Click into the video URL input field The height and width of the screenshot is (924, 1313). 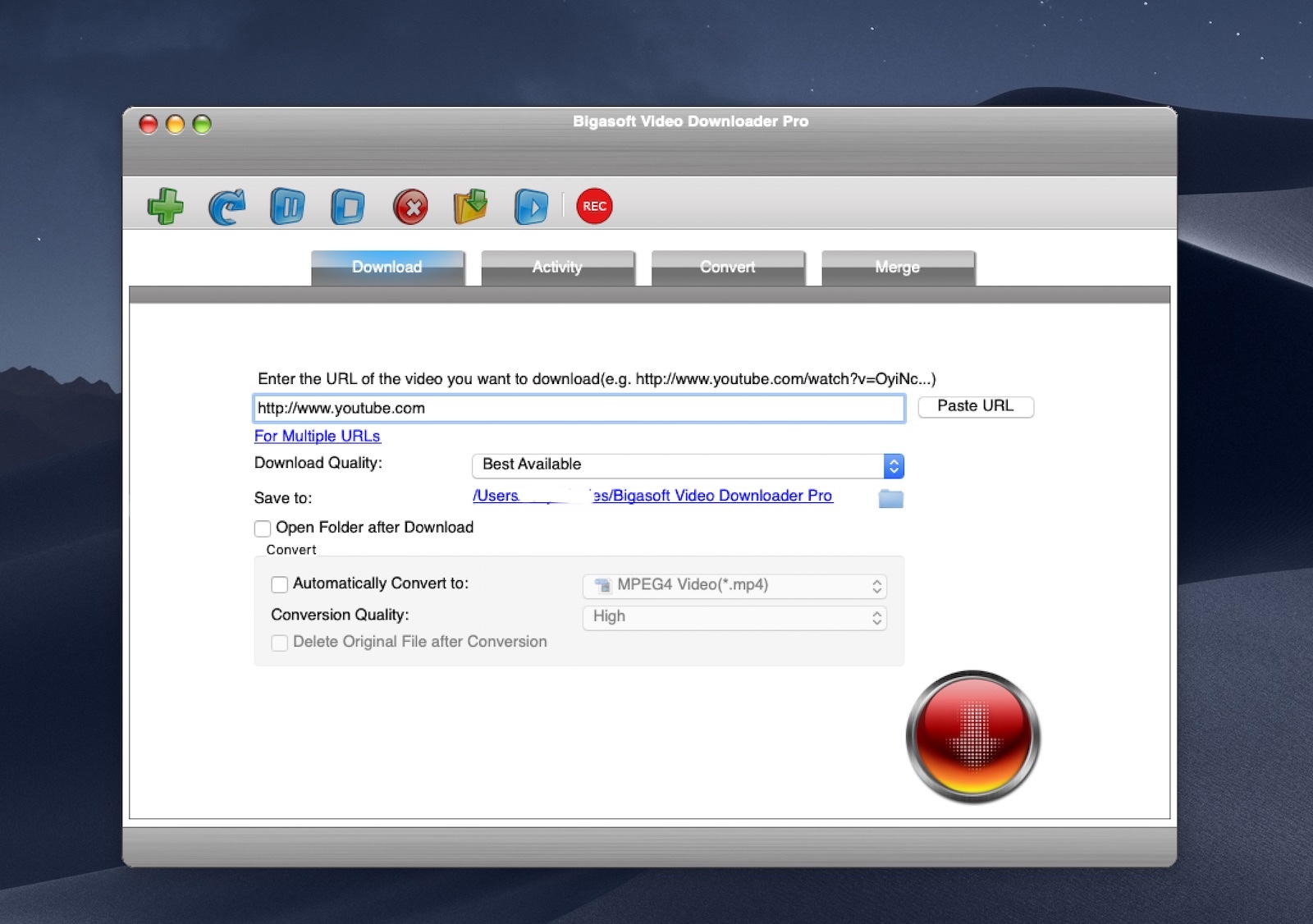pyautogui.click(x=579, y=409)
